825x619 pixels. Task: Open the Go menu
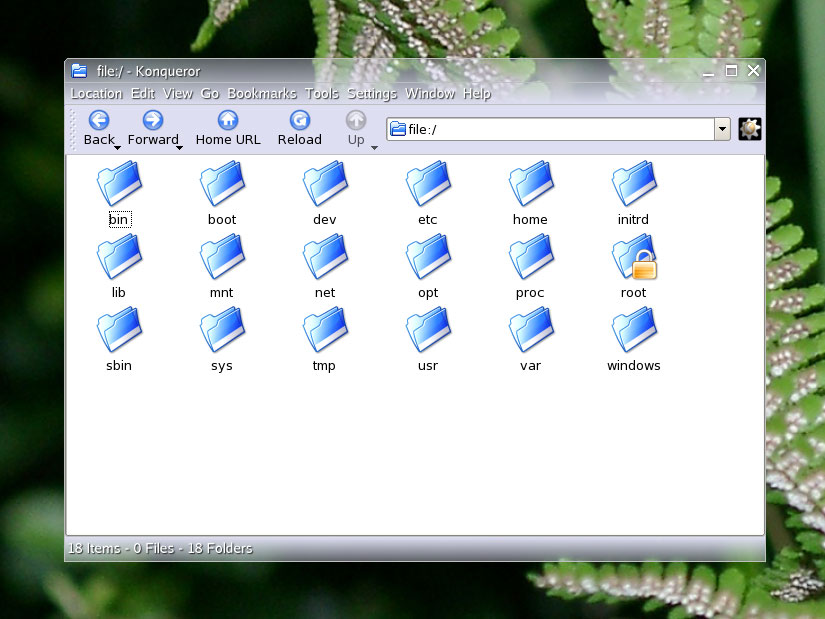click(x=209, y=94)
